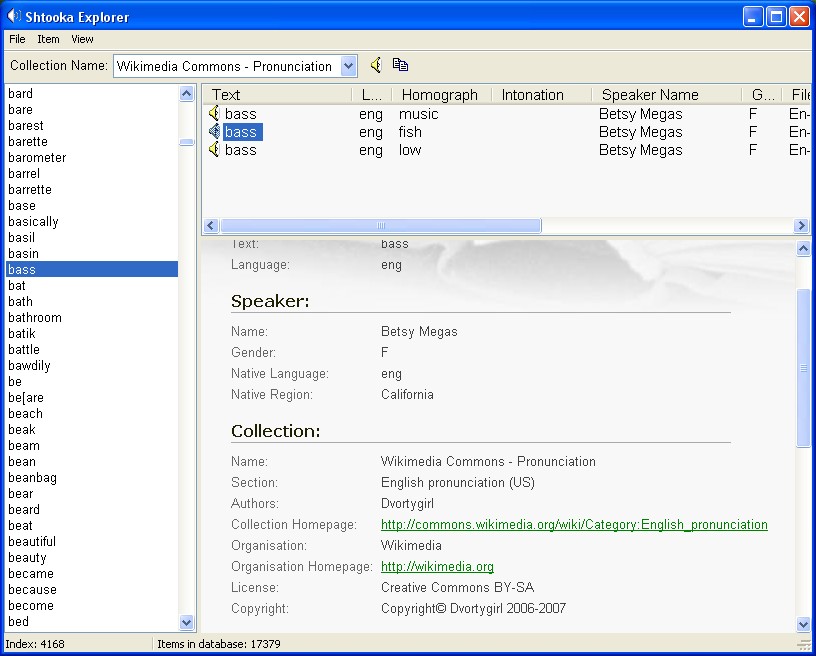Click the down arrow of word list scrollbar
Screen dimensions: 816x656
(x=186, y=622)
